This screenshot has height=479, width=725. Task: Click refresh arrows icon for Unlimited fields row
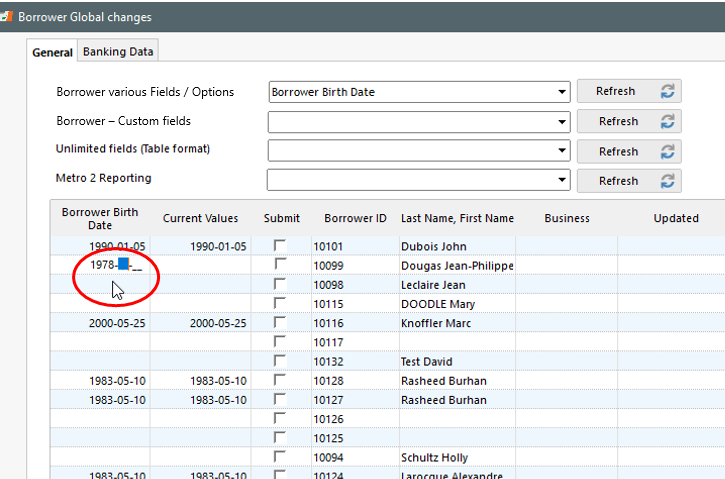click(667, 152)
